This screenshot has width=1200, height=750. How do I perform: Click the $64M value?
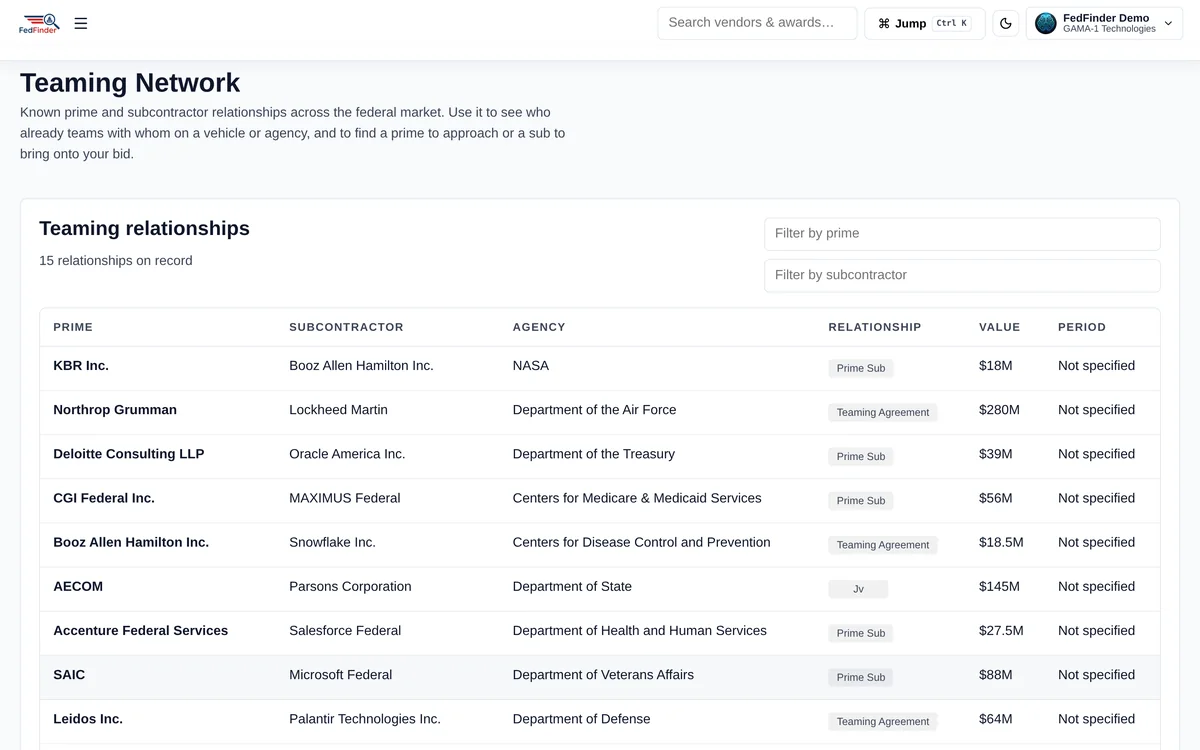pos(996,719)
